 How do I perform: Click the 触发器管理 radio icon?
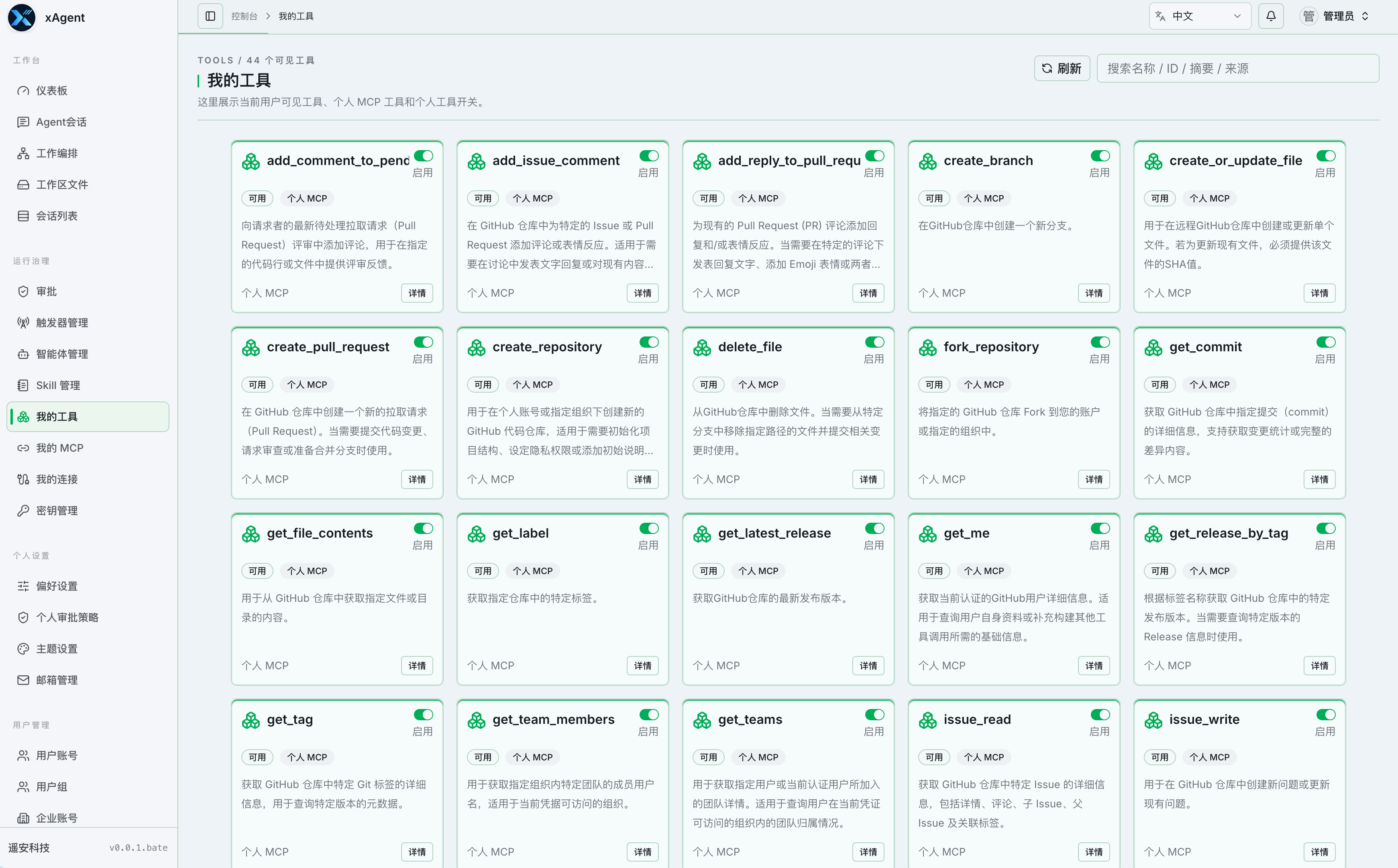(23, 323)
